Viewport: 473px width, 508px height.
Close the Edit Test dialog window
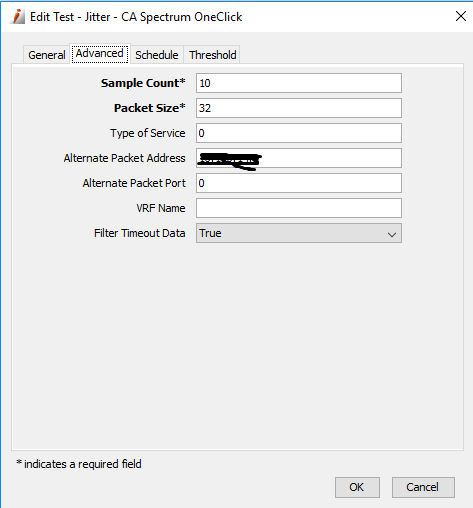tap(461, 16)
